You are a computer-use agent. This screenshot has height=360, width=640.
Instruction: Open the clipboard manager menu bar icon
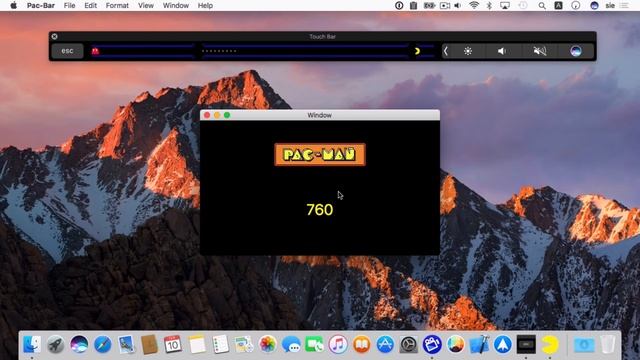click(413, 5)
